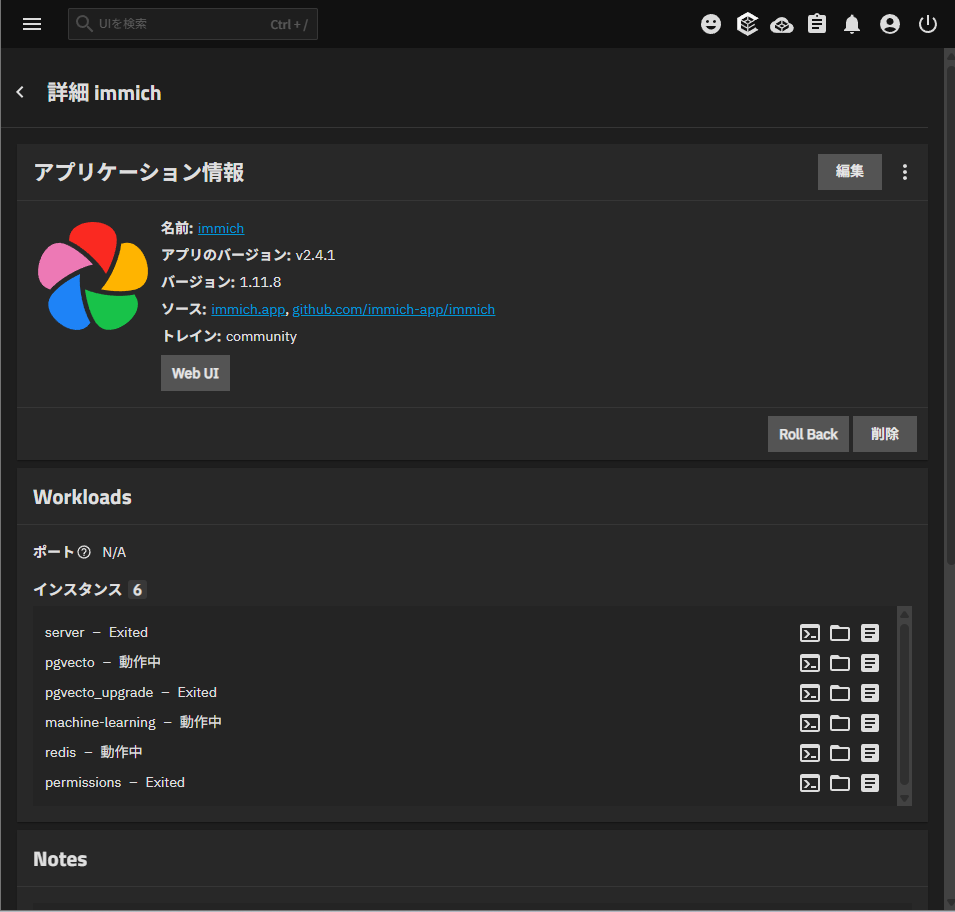Screen dimensions: 955x912
Task: Open the Web UI button
Action: point(195,373)
